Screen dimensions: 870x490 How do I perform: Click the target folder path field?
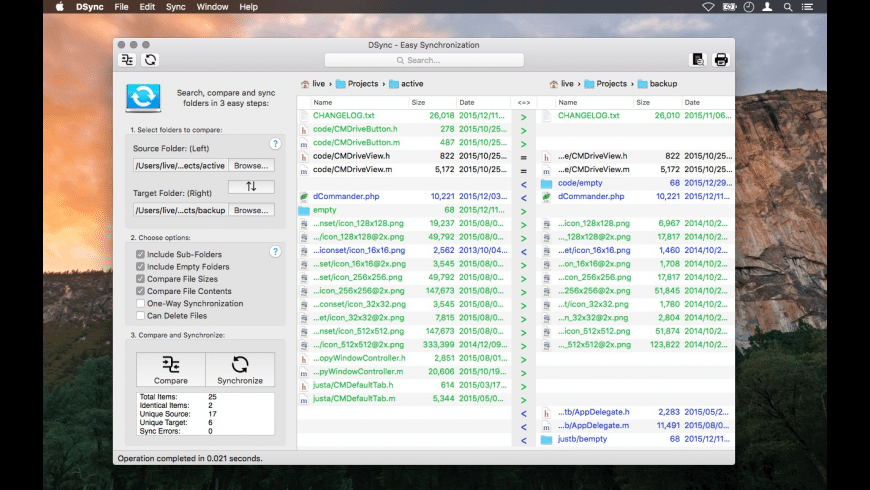coord(180,210)
